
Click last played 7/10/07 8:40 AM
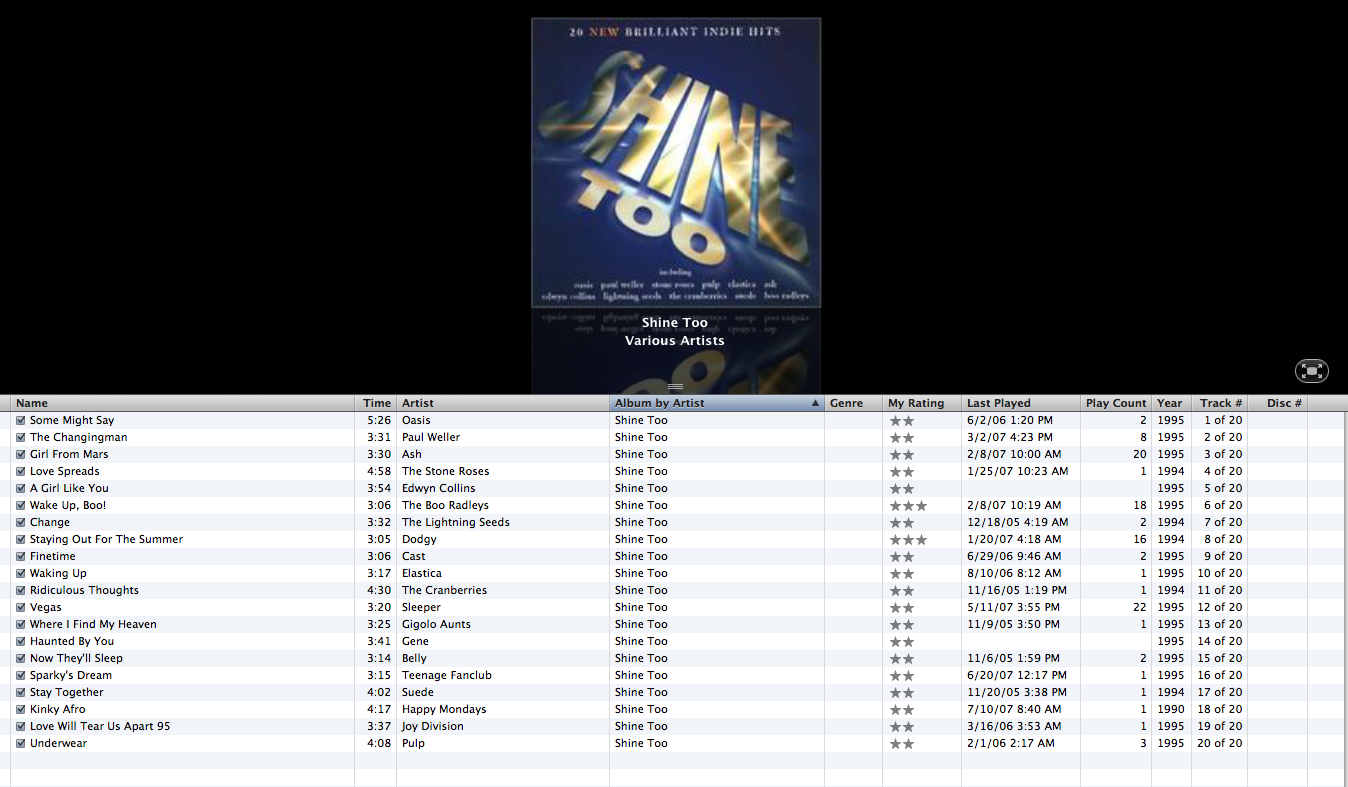(1014, 709)
